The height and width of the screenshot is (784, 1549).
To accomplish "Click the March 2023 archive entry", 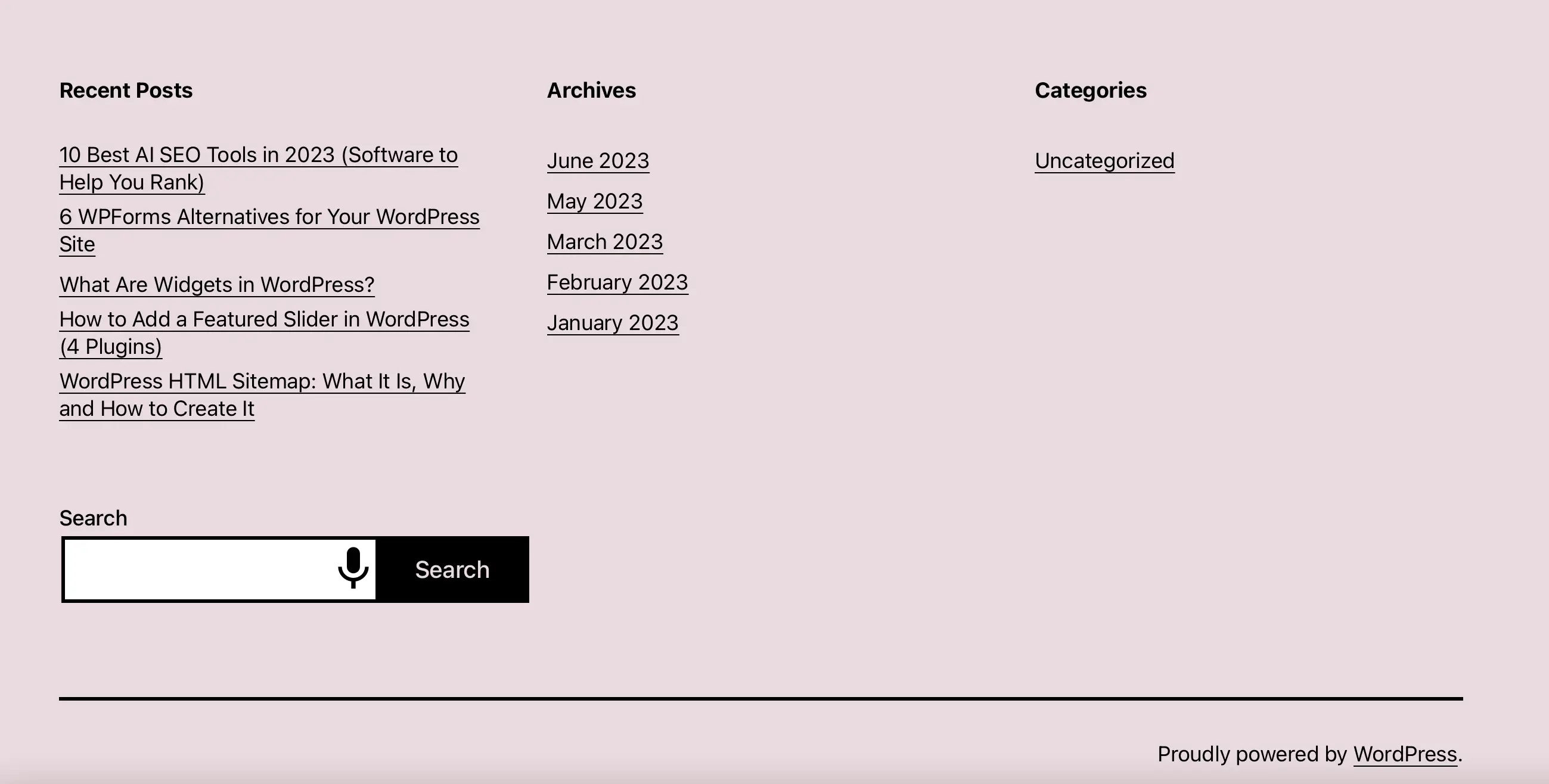I will 604,241.
